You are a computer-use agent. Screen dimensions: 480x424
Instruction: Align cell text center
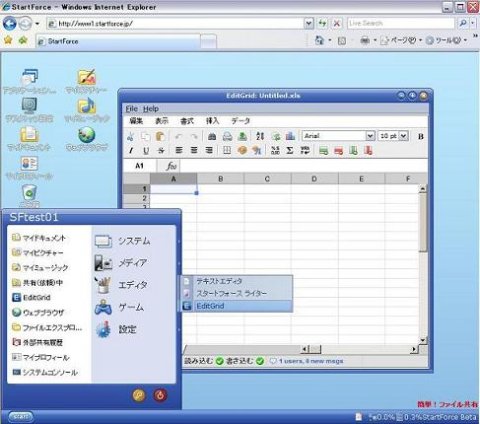(194, 150)
